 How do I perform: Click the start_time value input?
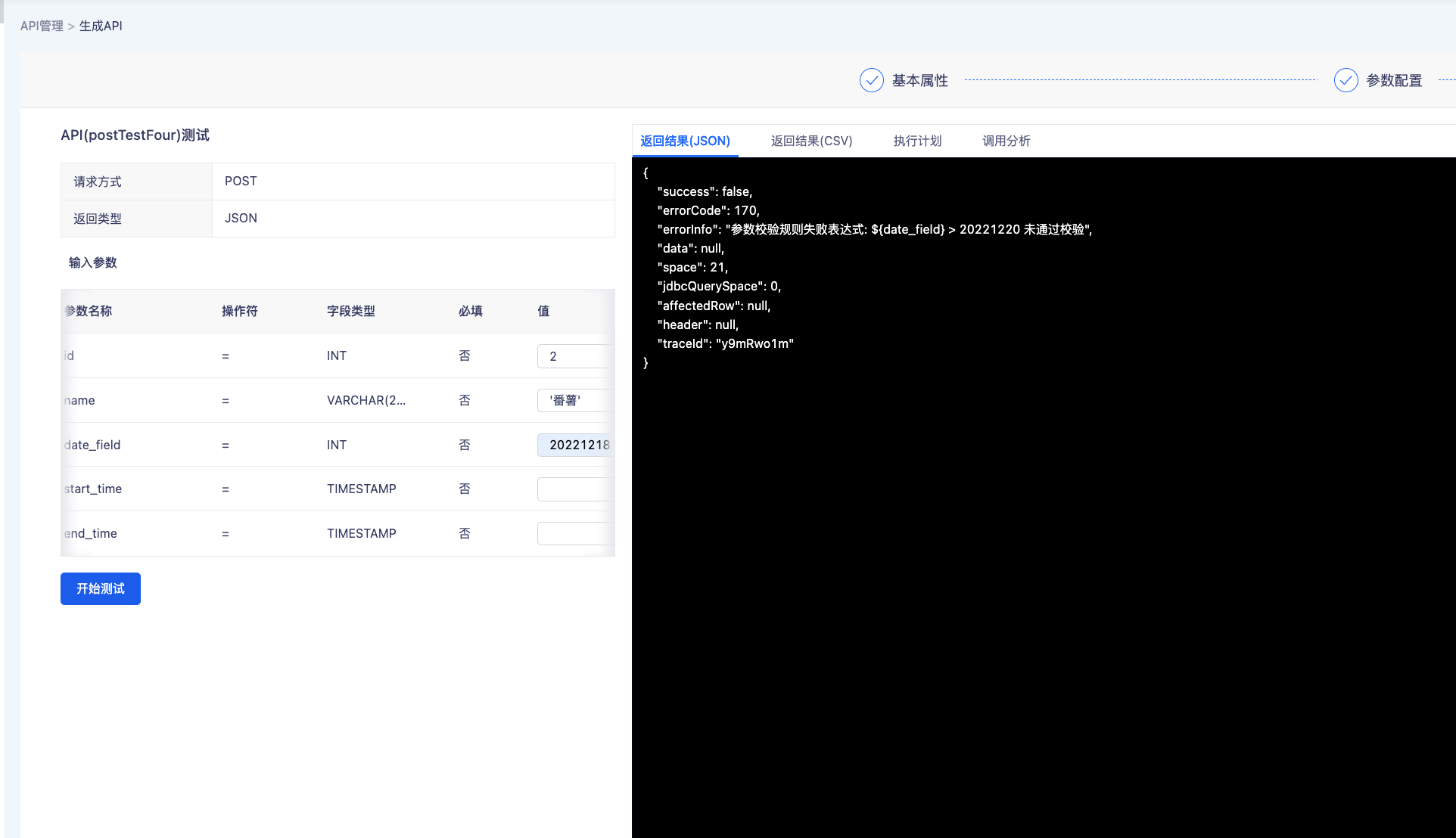574,489
